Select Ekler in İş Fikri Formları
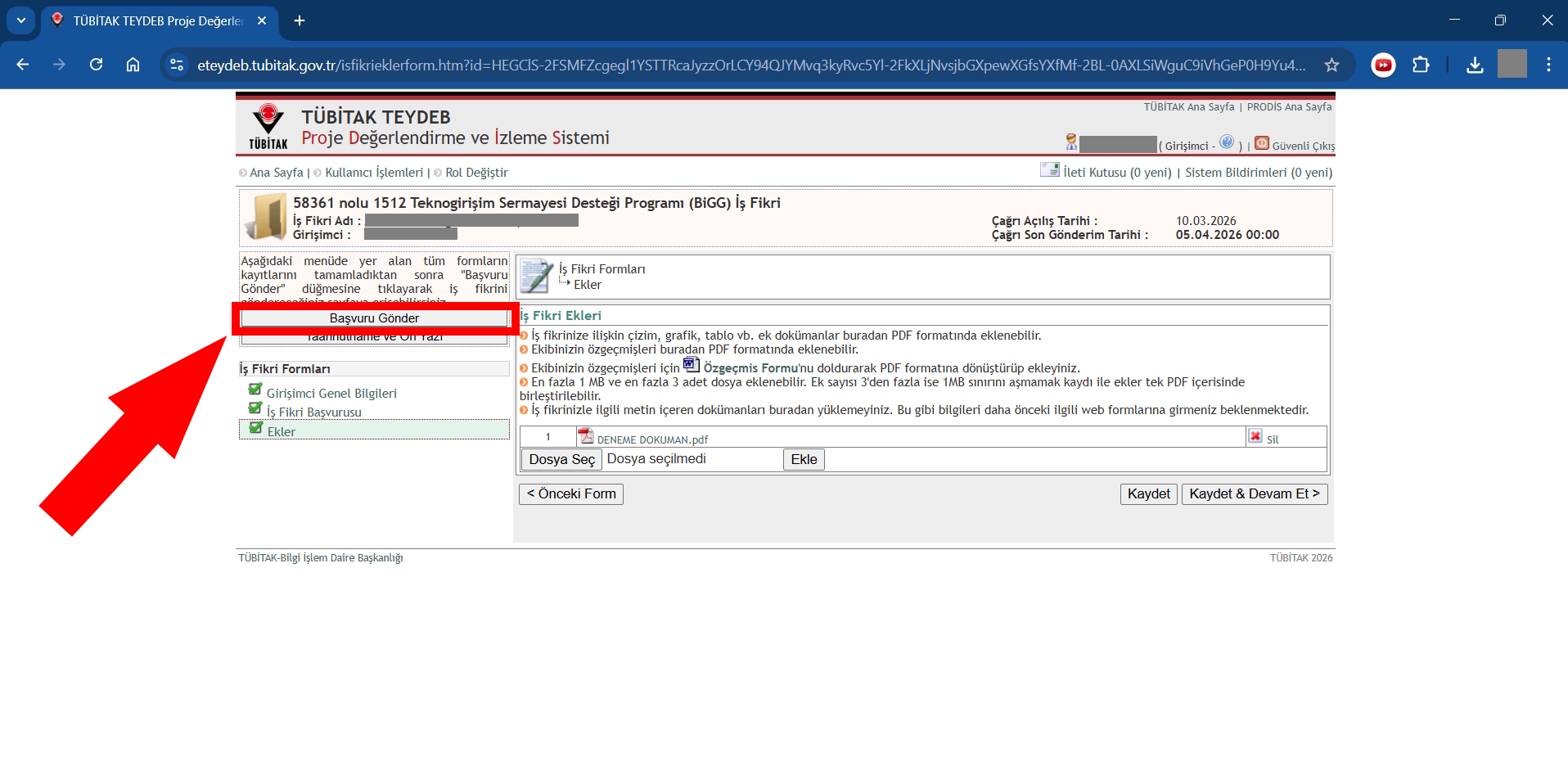1568x784 pixels. pos(281,431)
